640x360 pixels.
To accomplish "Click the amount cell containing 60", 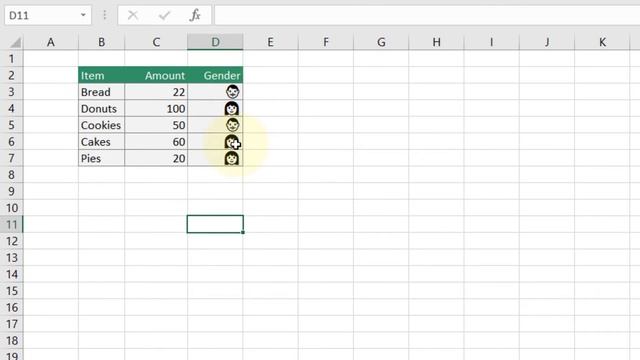I will tap(156, 142).
